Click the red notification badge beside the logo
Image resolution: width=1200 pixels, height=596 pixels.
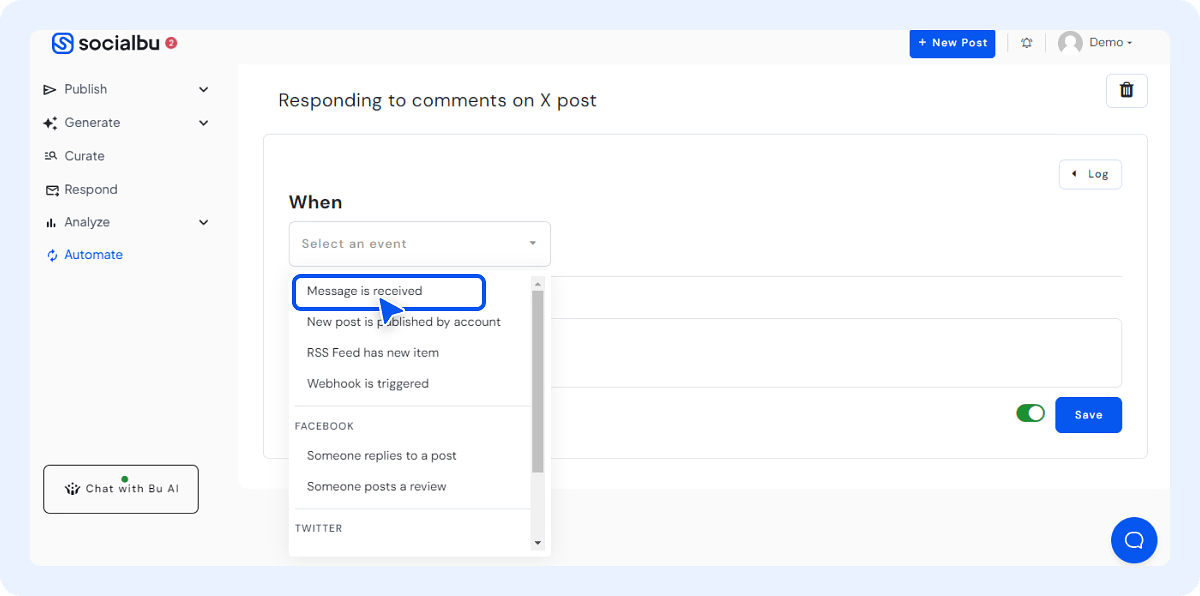[171, 43]
